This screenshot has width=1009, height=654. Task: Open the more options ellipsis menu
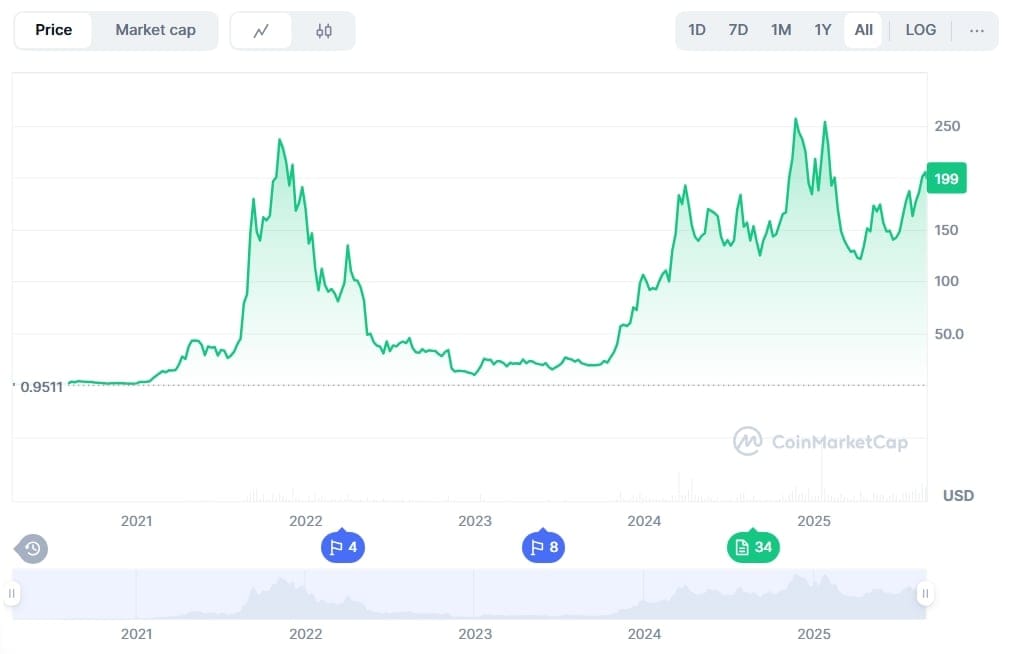[x=976, y=30]
